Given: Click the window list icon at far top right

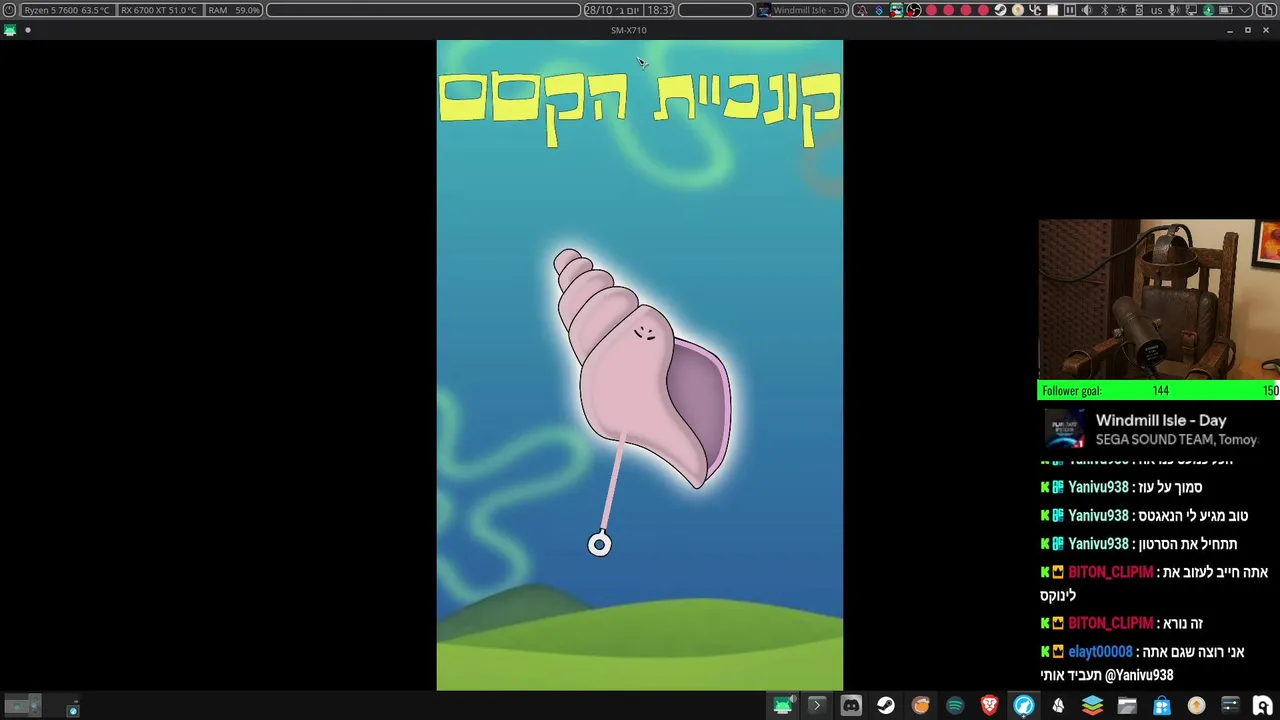Looking at the screenshot, I should (x=1266, y=10).
